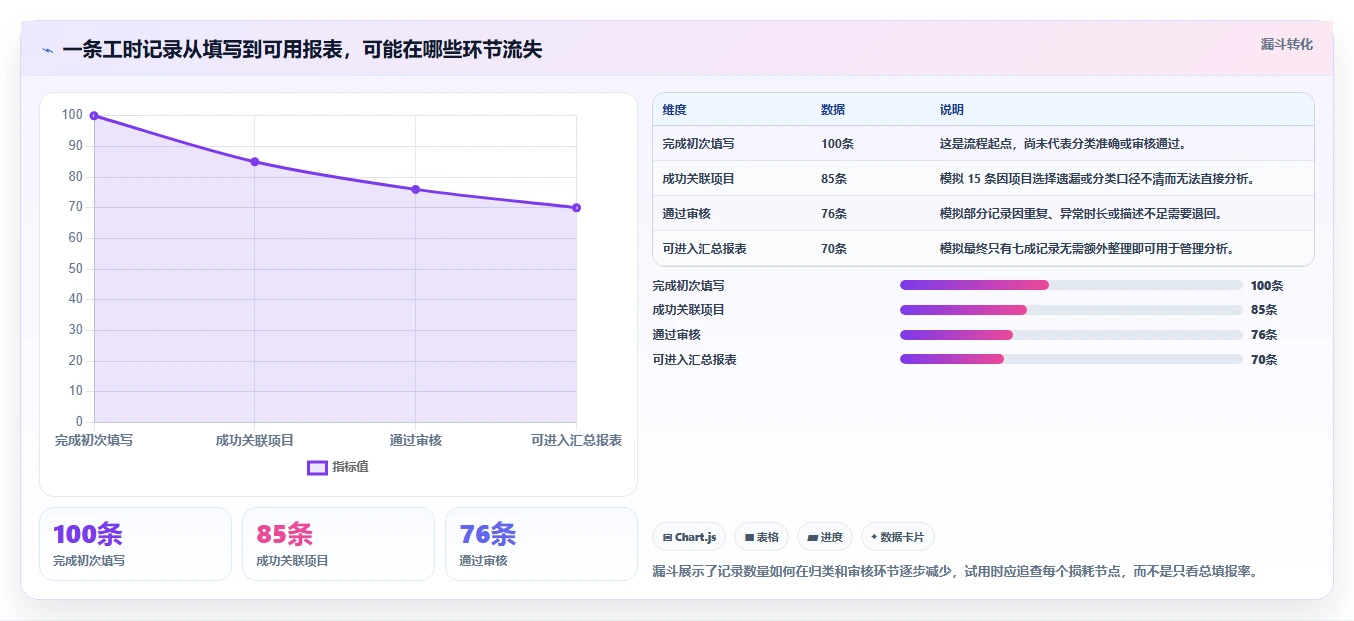Image resolution: width=1354 pixels, height=621 pixels.
Task: Click the 漏斗转化 tag at top right
Action: [1287, 44]
